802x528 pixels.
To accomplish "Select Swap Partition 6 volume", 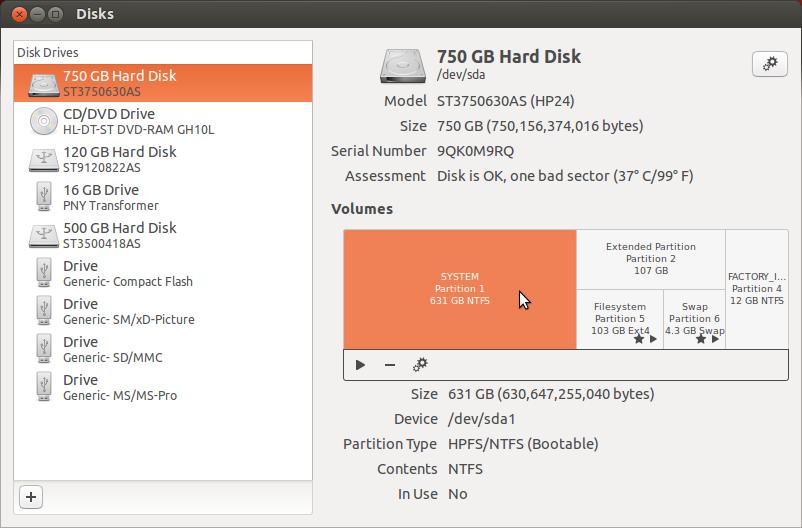I will pos(694,318).
